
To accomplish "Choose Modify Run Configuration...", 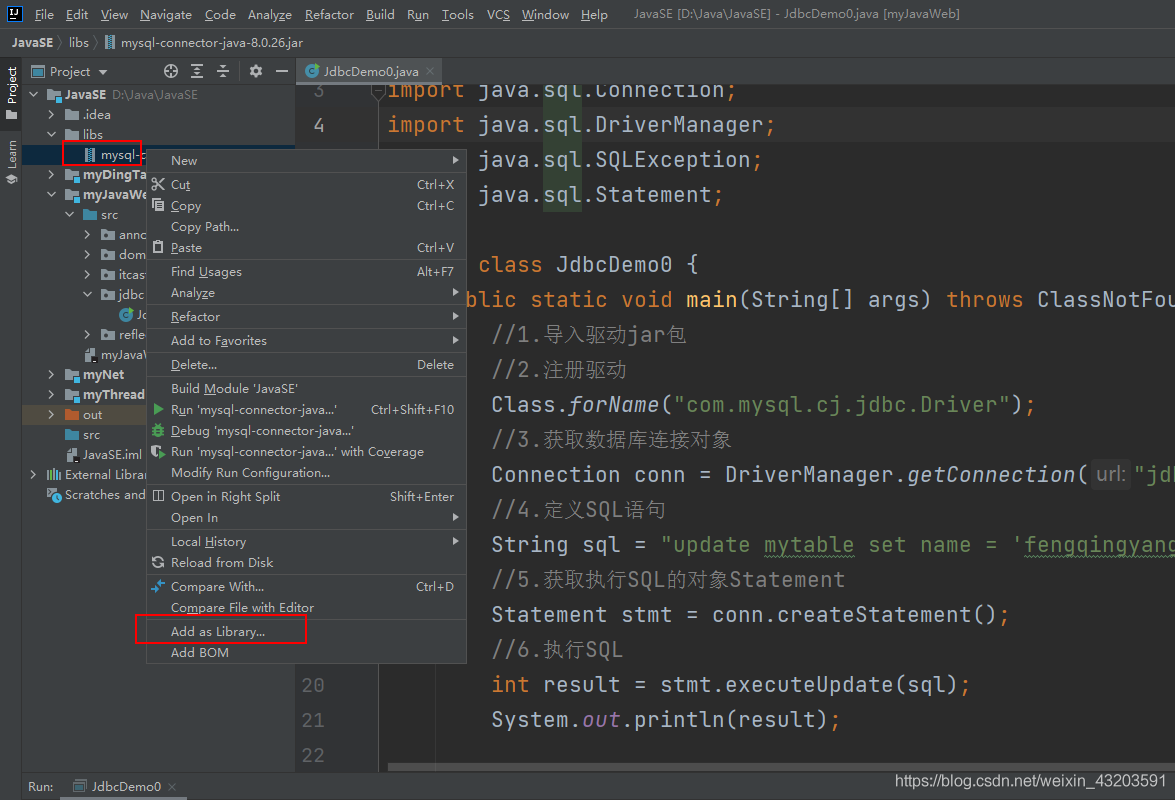I will [x=306, y=473].
